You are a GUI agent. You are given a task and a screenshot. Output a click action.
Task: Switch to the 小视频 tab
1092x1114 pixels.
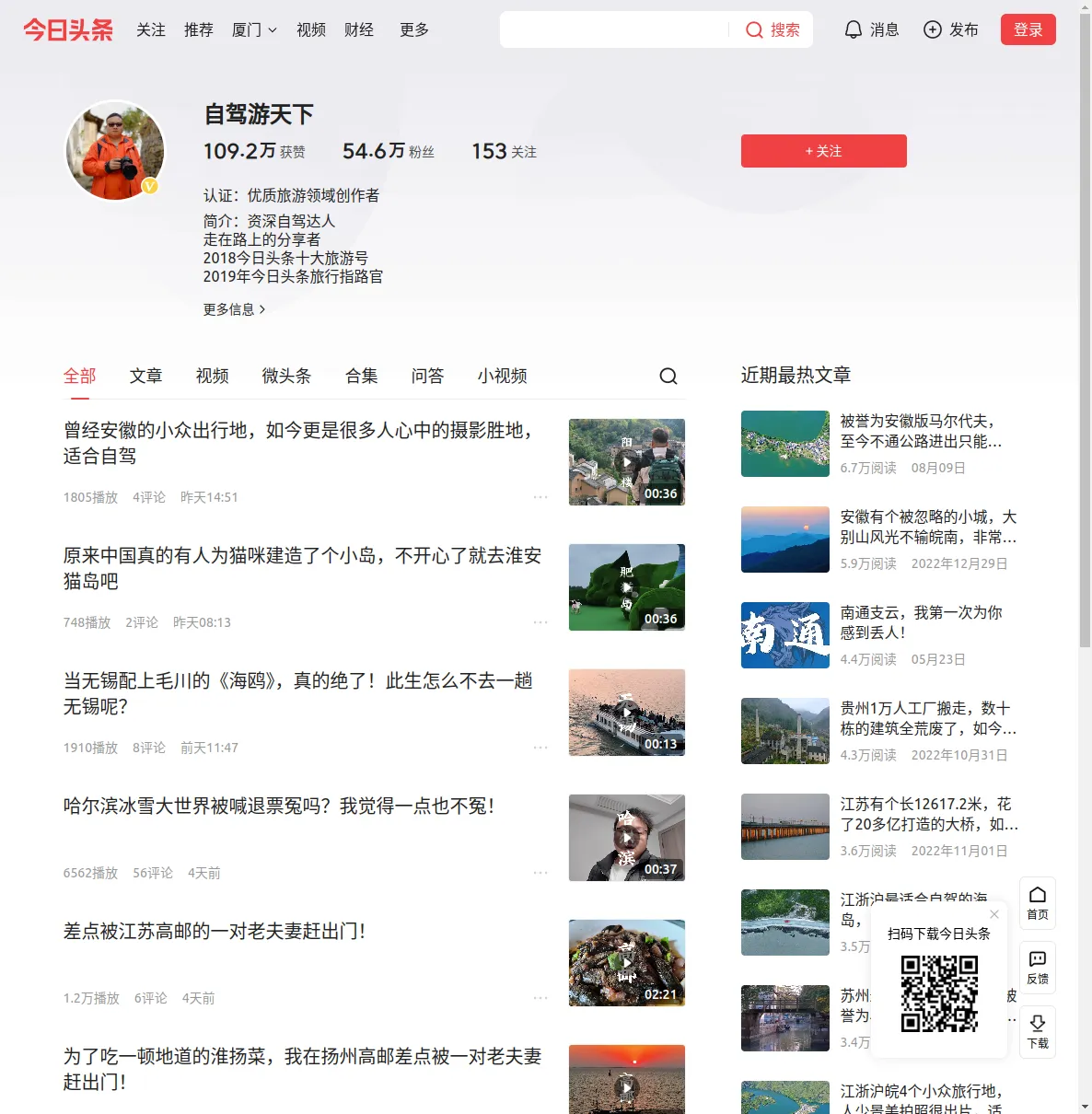[x=503, y=376]
